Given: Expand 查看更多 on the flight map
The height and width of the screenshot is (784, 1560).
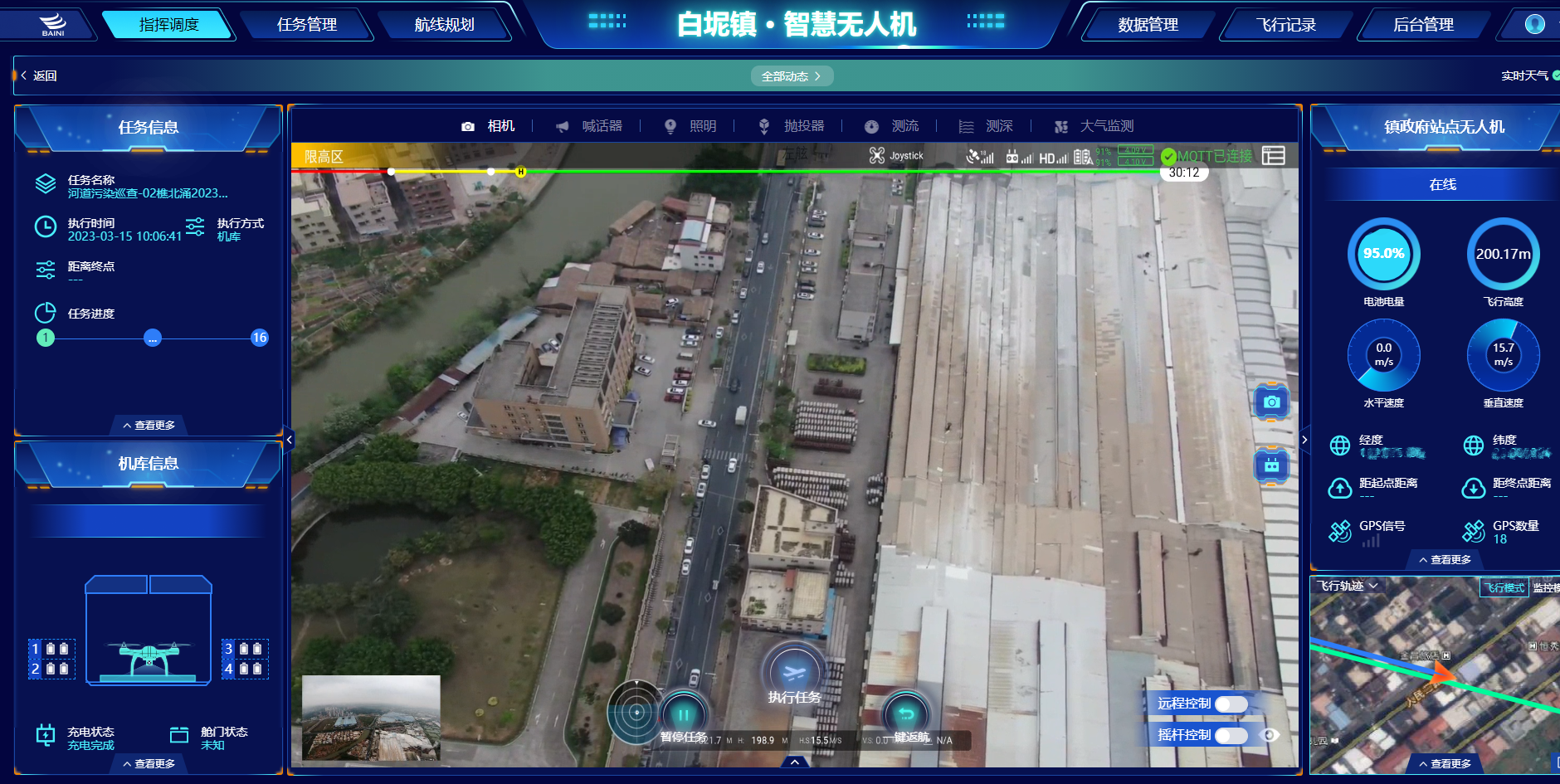Looking at the screenshot, I should pyautogui.click(x=1445, y=763).
